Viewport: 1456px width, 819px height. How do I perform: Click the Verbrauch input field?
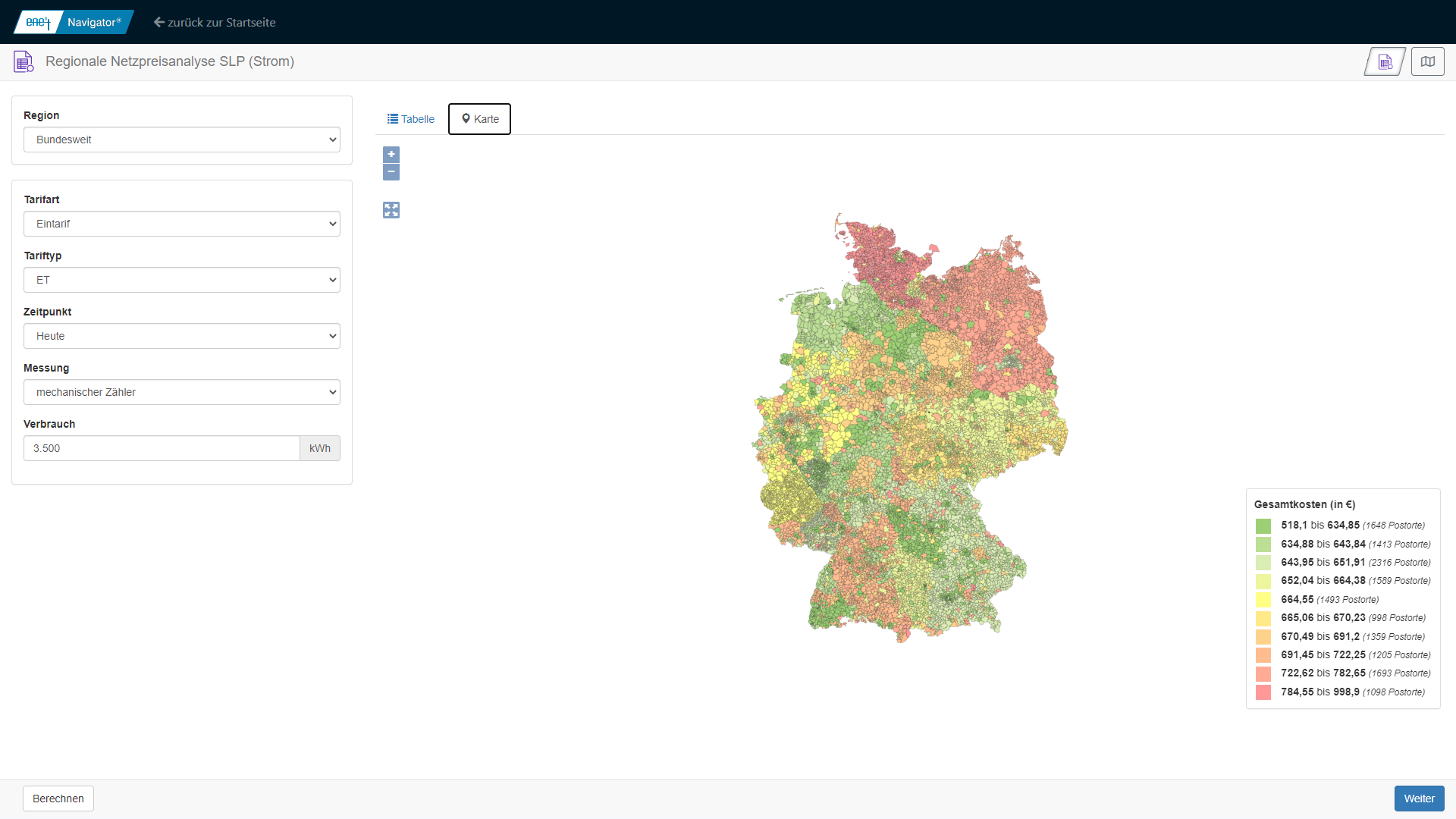click(162, 448)
